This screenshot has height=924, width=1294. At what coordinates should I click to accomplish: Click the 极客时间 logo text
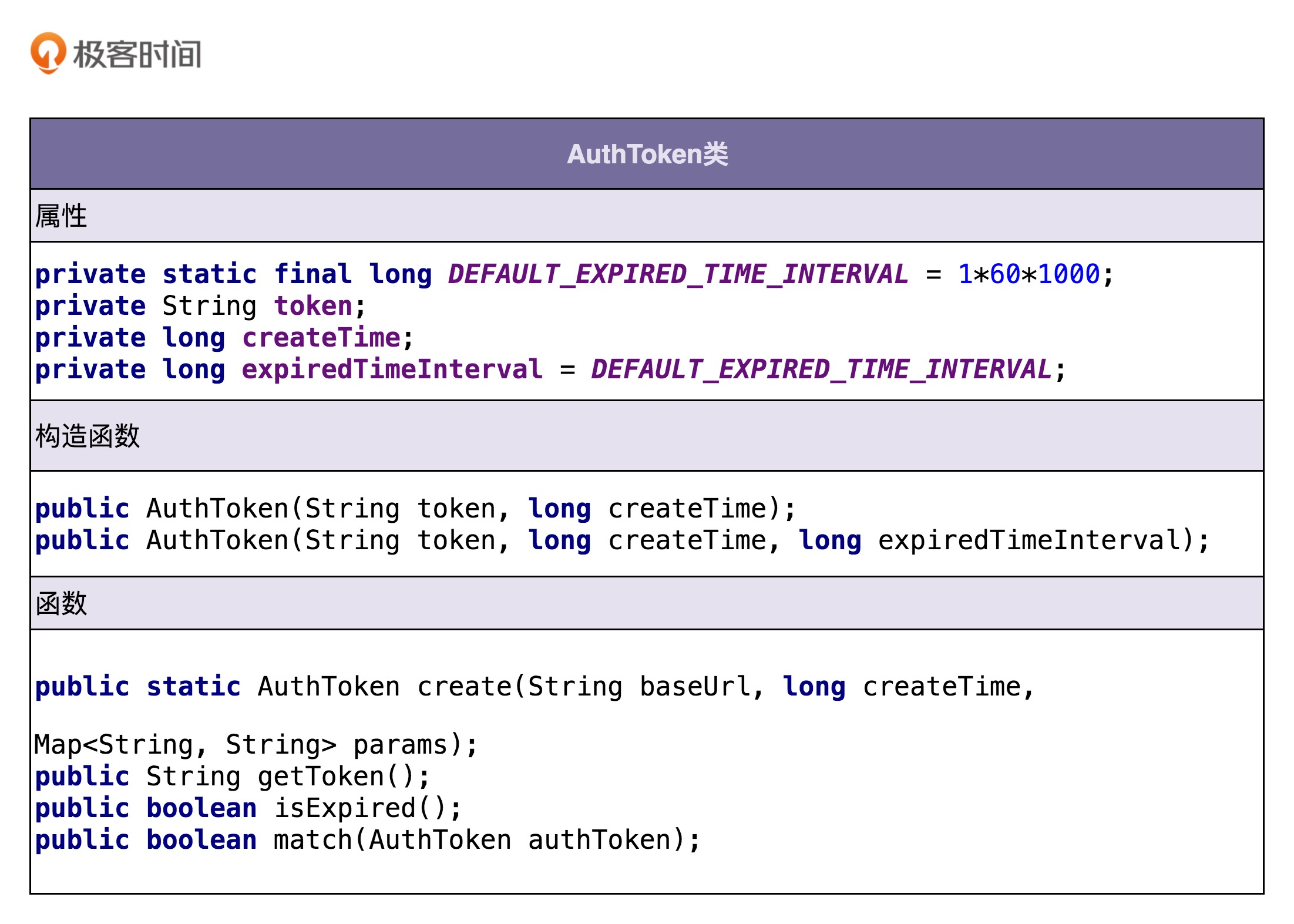(137, 55)
